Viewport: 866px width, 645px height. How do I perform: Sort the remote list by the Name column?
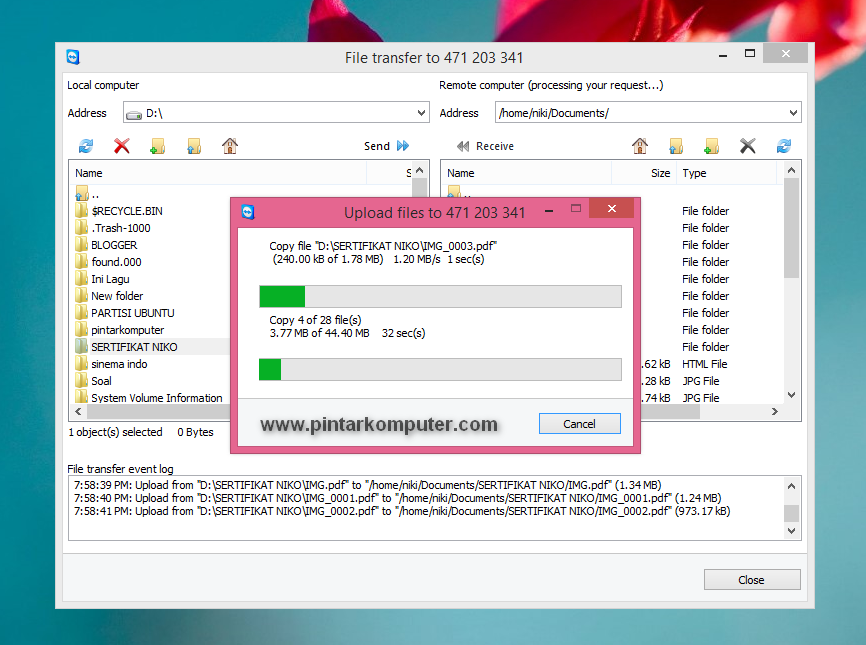coord(526,173)
